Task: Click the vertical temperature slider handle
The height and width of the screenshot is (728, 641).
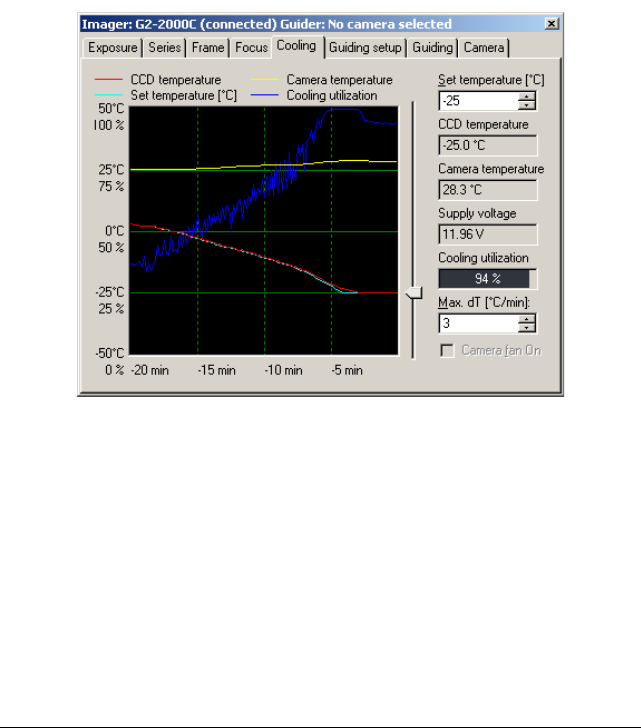Action: [414, 293]
